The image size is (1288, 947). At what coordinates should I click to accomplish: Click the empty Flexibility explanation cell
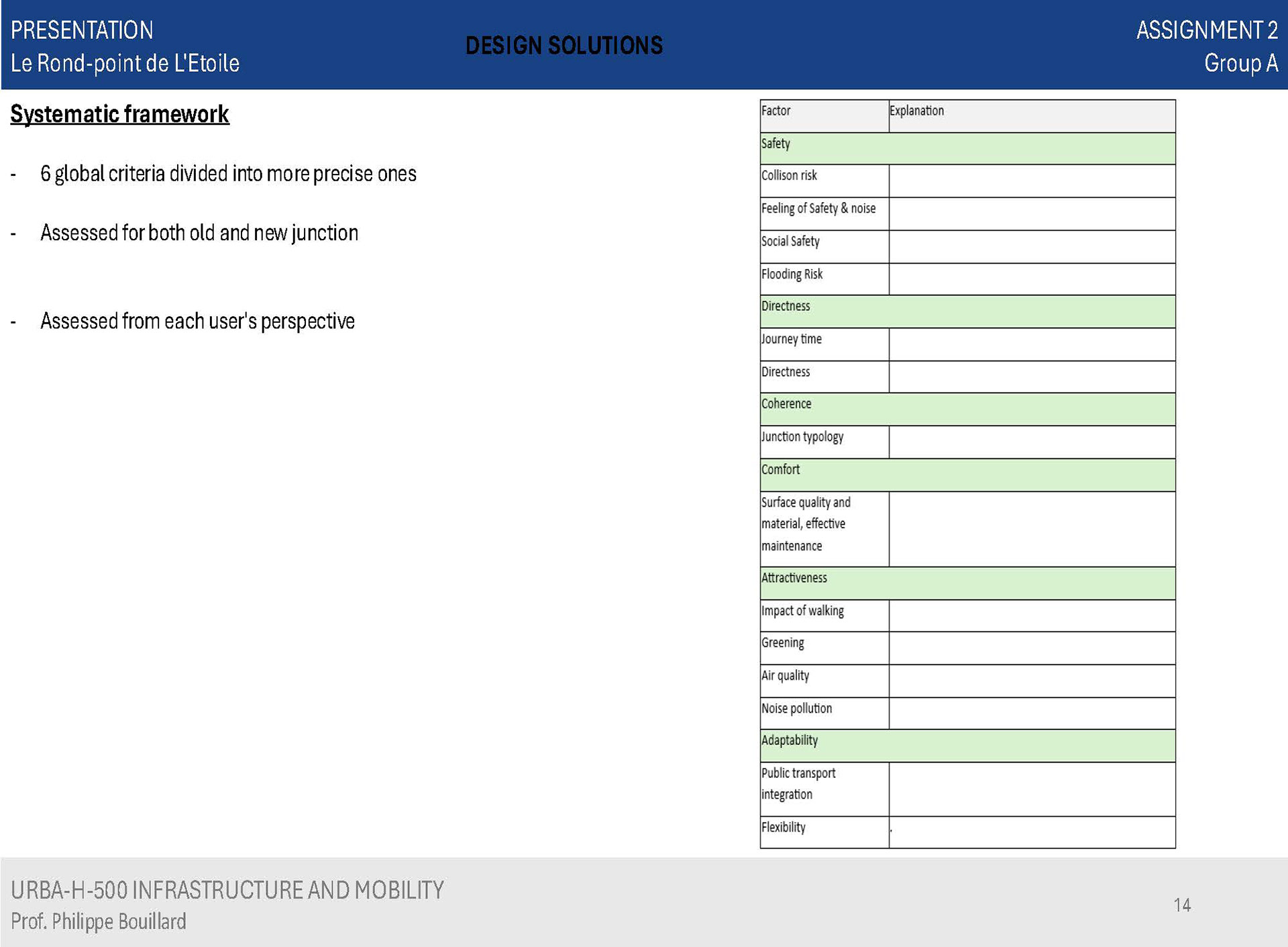(1032, 832)
